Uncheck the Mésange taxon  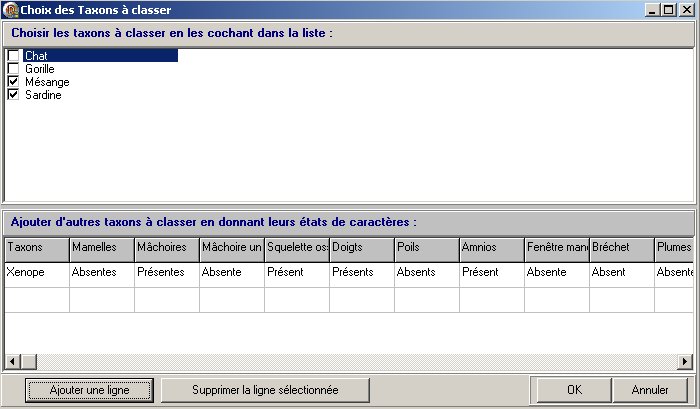point(13,82)
